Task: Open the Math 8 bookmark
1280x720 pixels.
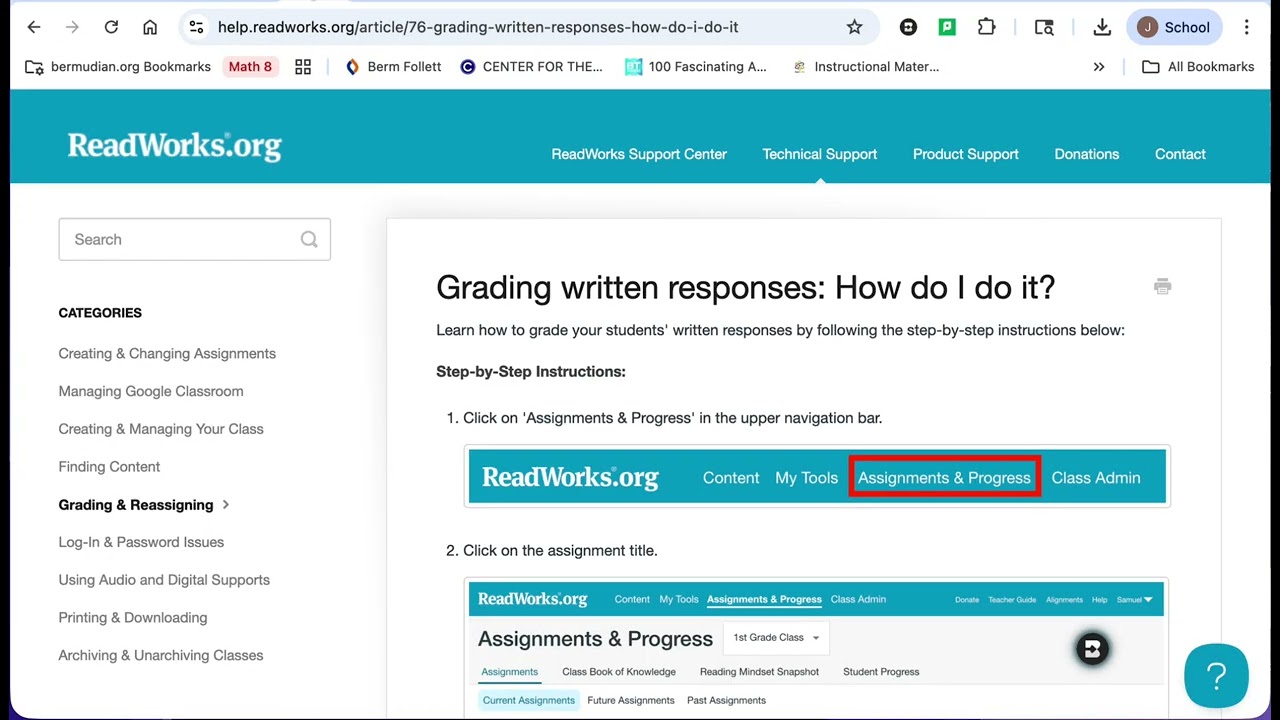Action: coord(250,66)
